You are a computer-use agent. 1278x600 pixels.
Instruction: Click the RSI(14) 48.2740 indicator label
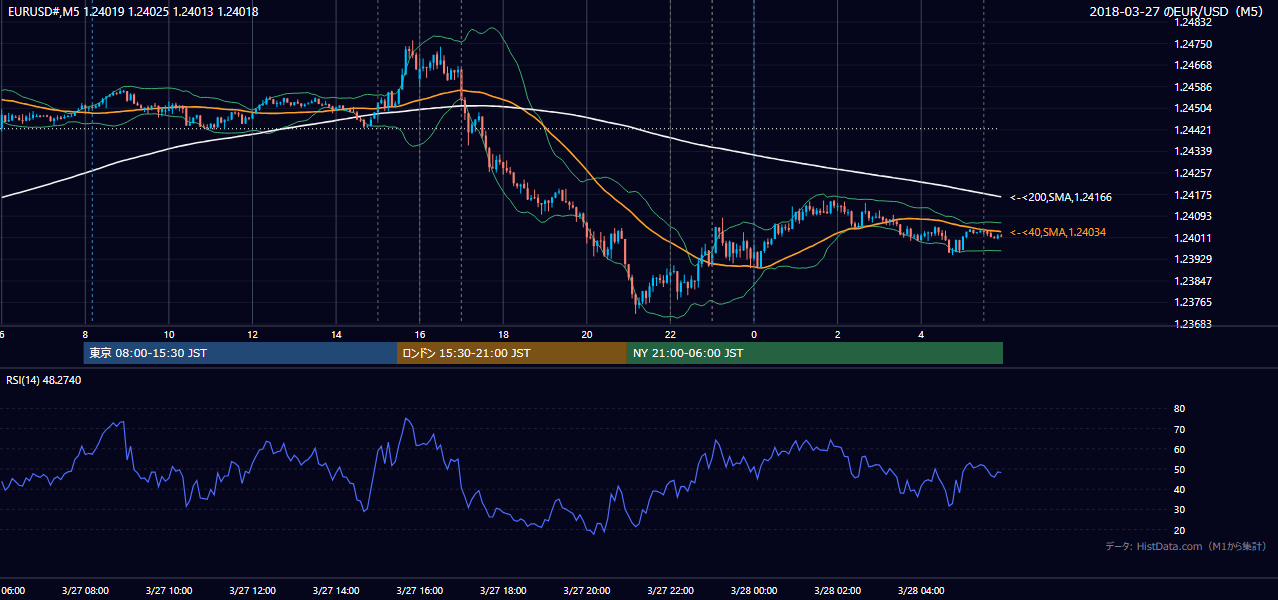tap(44, 380)
